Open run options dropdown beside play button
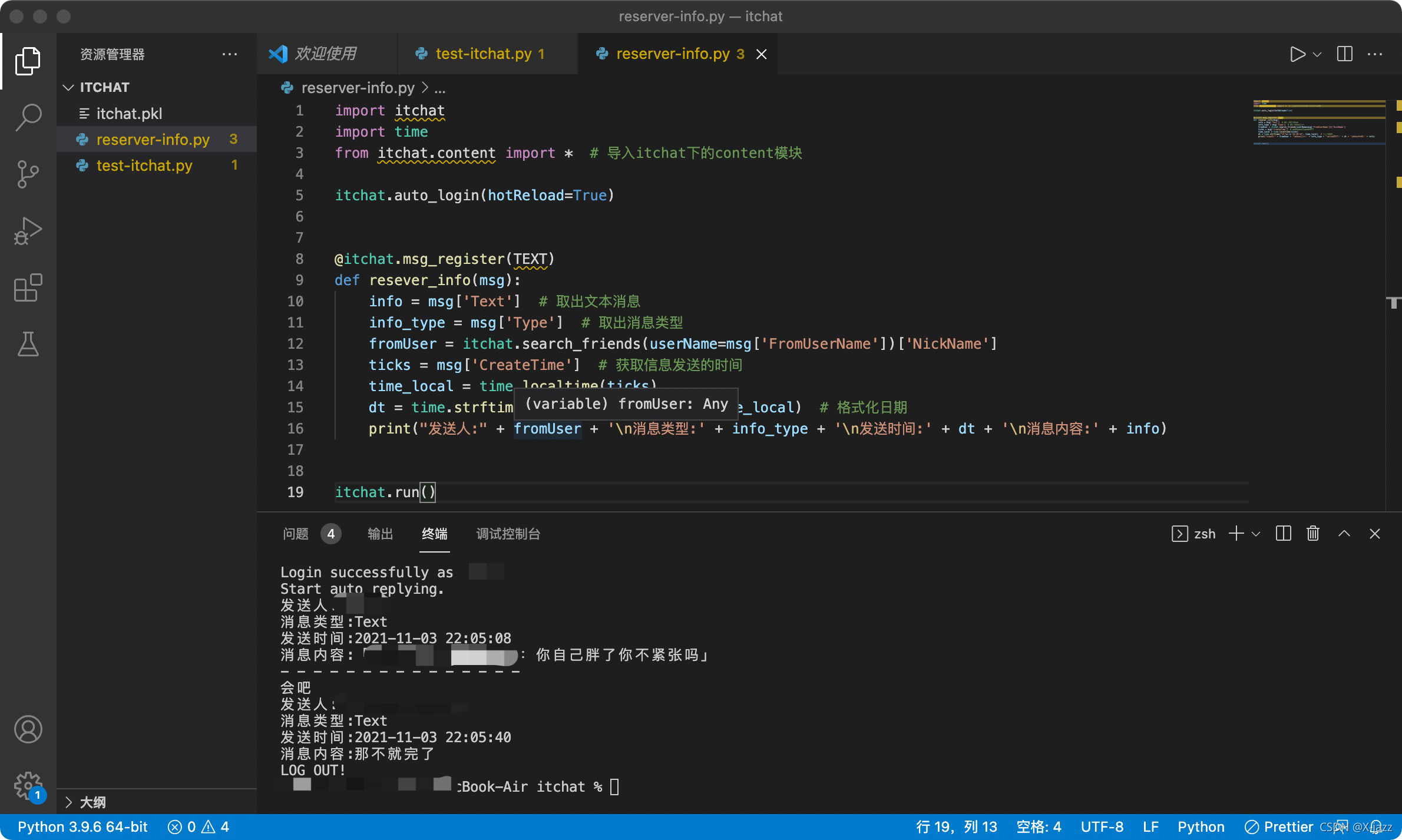The height and width of the screenshot is (840, 1402). [1317, 54]
